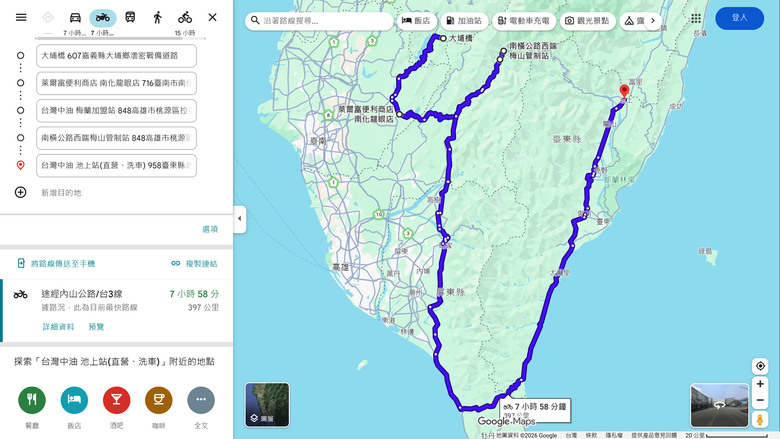
Task: Click the 高雄 city label on map
Action: pos(340,267)
